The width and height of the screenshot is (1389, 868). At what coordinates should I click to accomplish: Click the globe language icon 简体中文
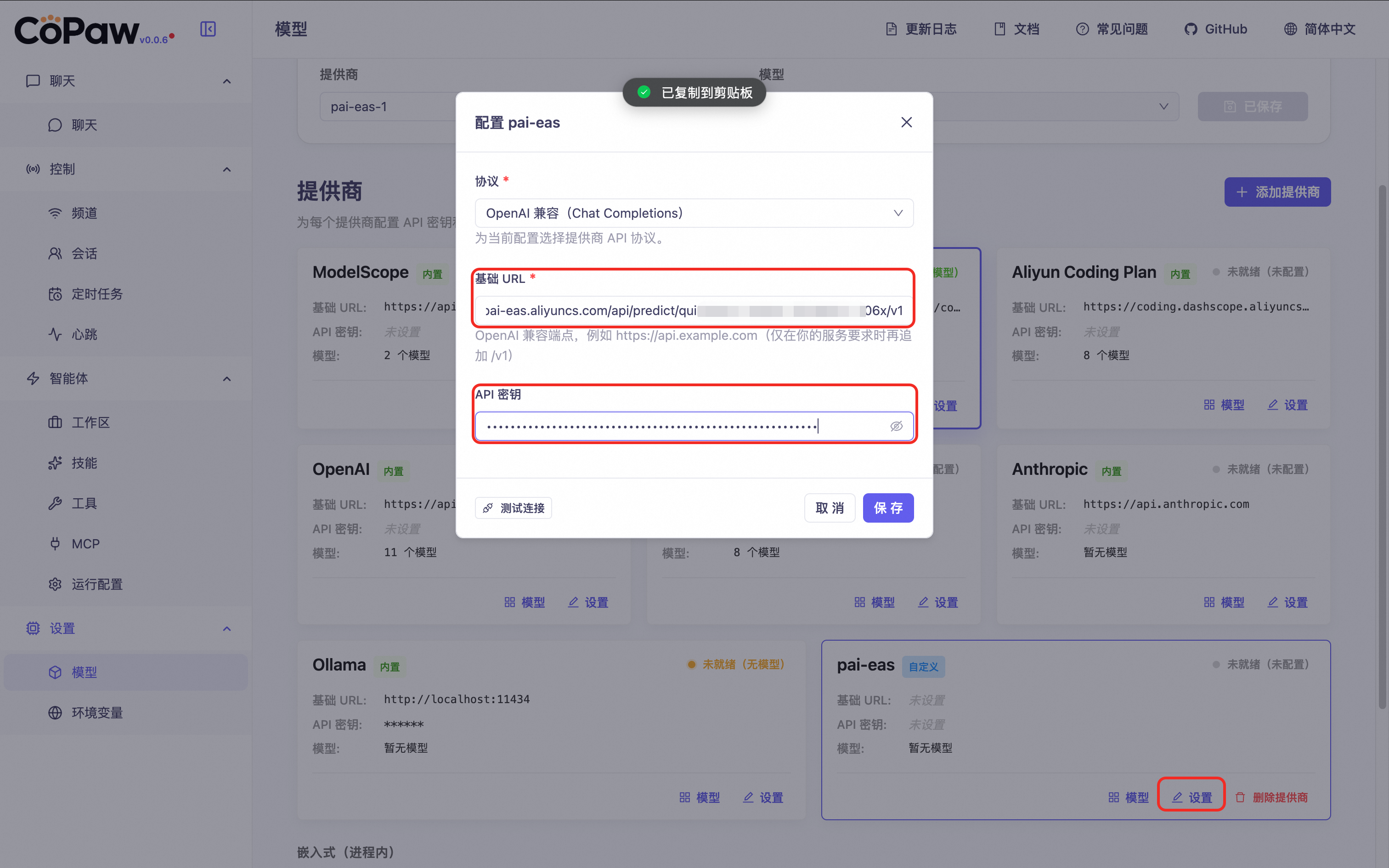pyautogui.click(x=1290, y=29)
